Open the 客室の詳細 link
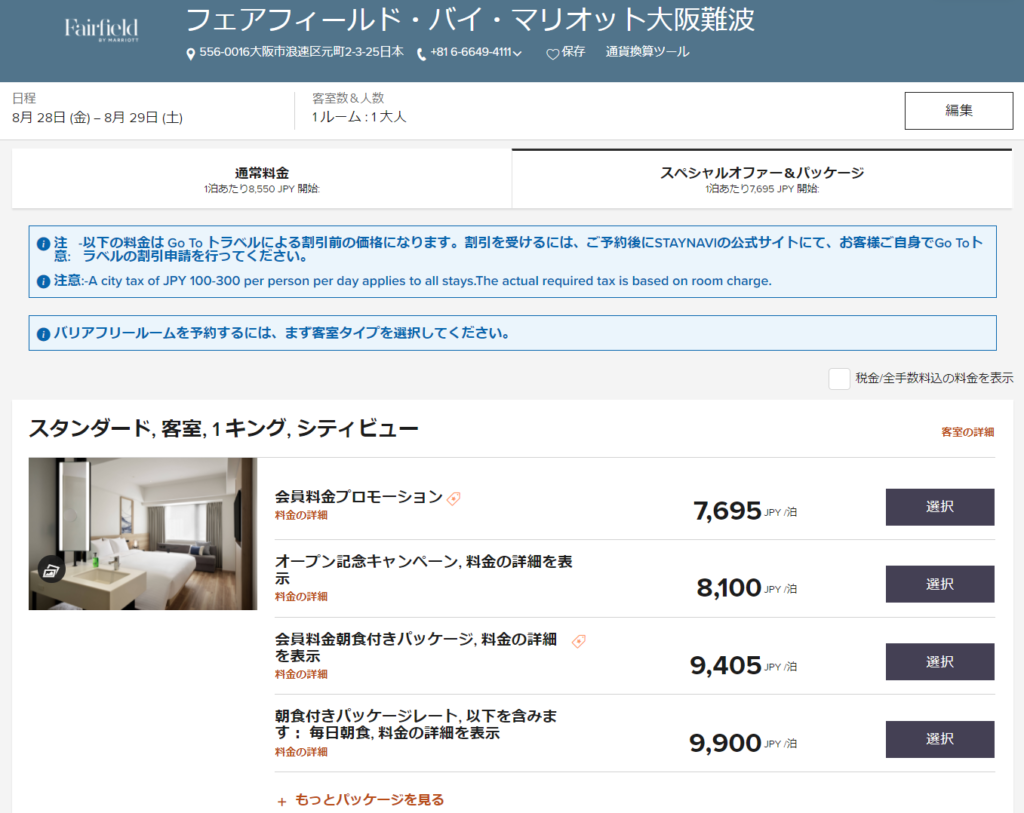This screenshot has width=1024, height=813. [967, 432]
